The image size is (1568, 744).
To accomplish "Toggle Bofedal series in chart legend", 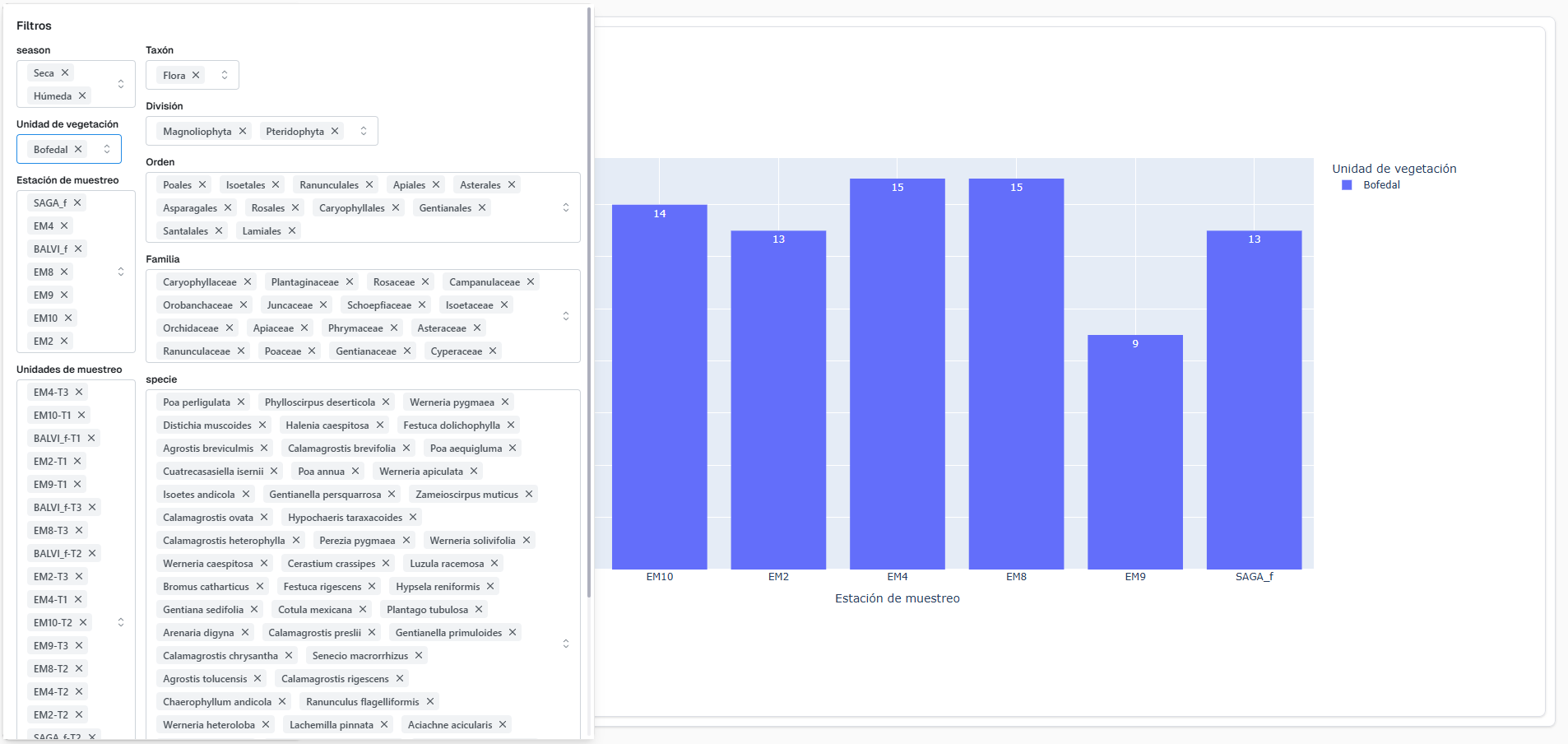I will pyautogui.click(x=1380, y=185).
